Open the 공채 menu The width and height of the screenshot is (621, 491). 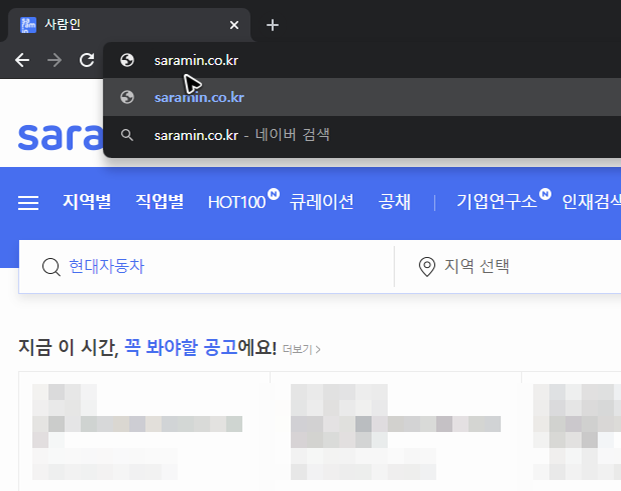tap(394, 202)
